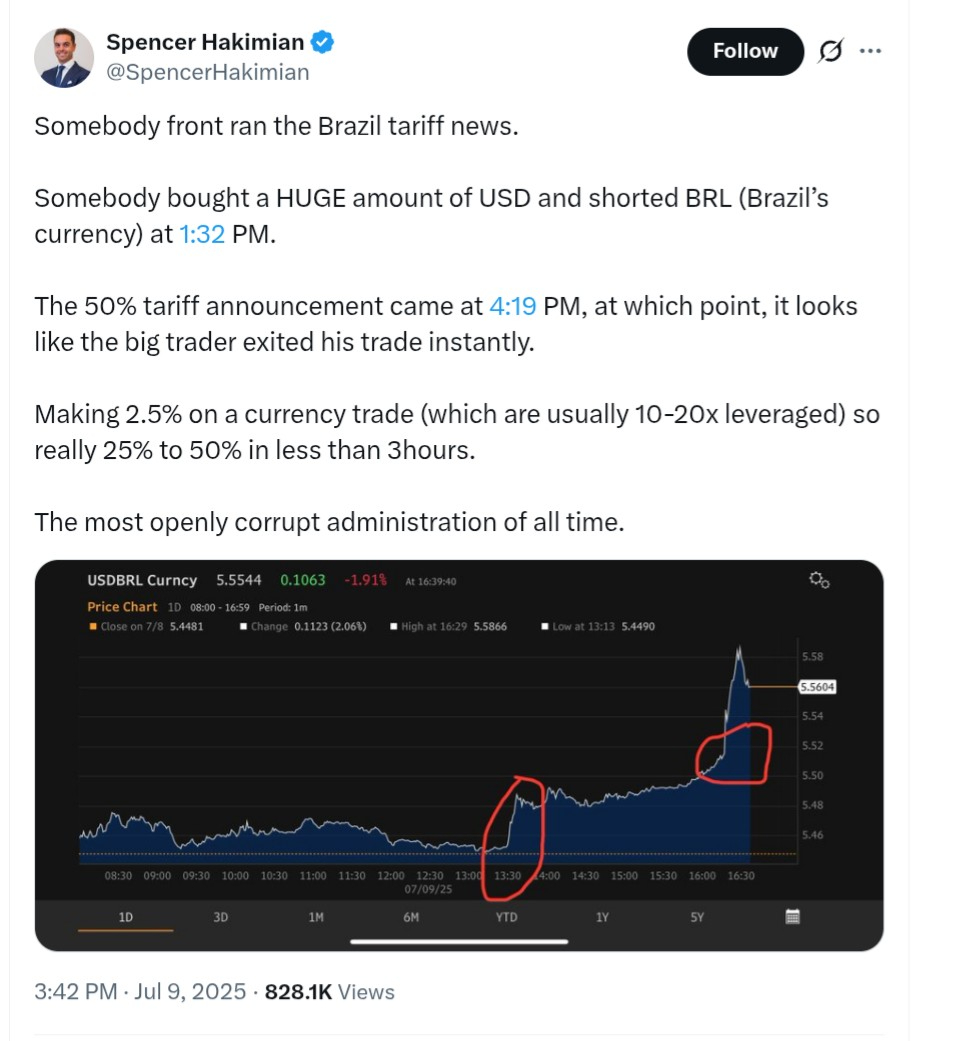Select the 5Y range tab
The width and height of the screenshot is (956, 1041).
point(697,916)
